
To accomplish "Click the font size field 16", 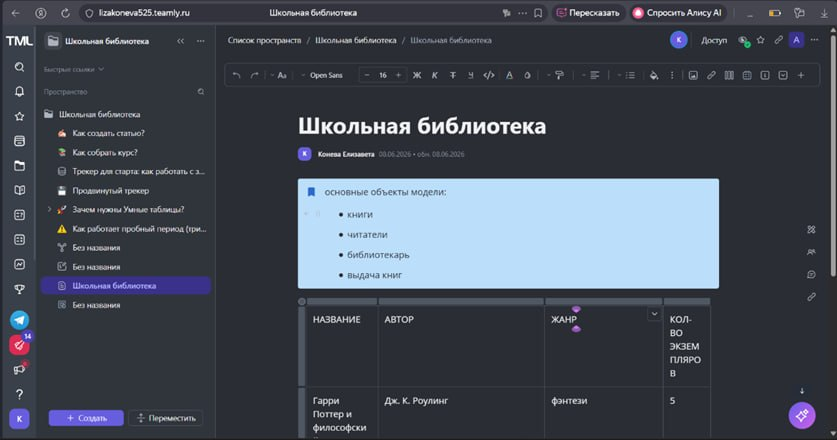I will [383, 75].
